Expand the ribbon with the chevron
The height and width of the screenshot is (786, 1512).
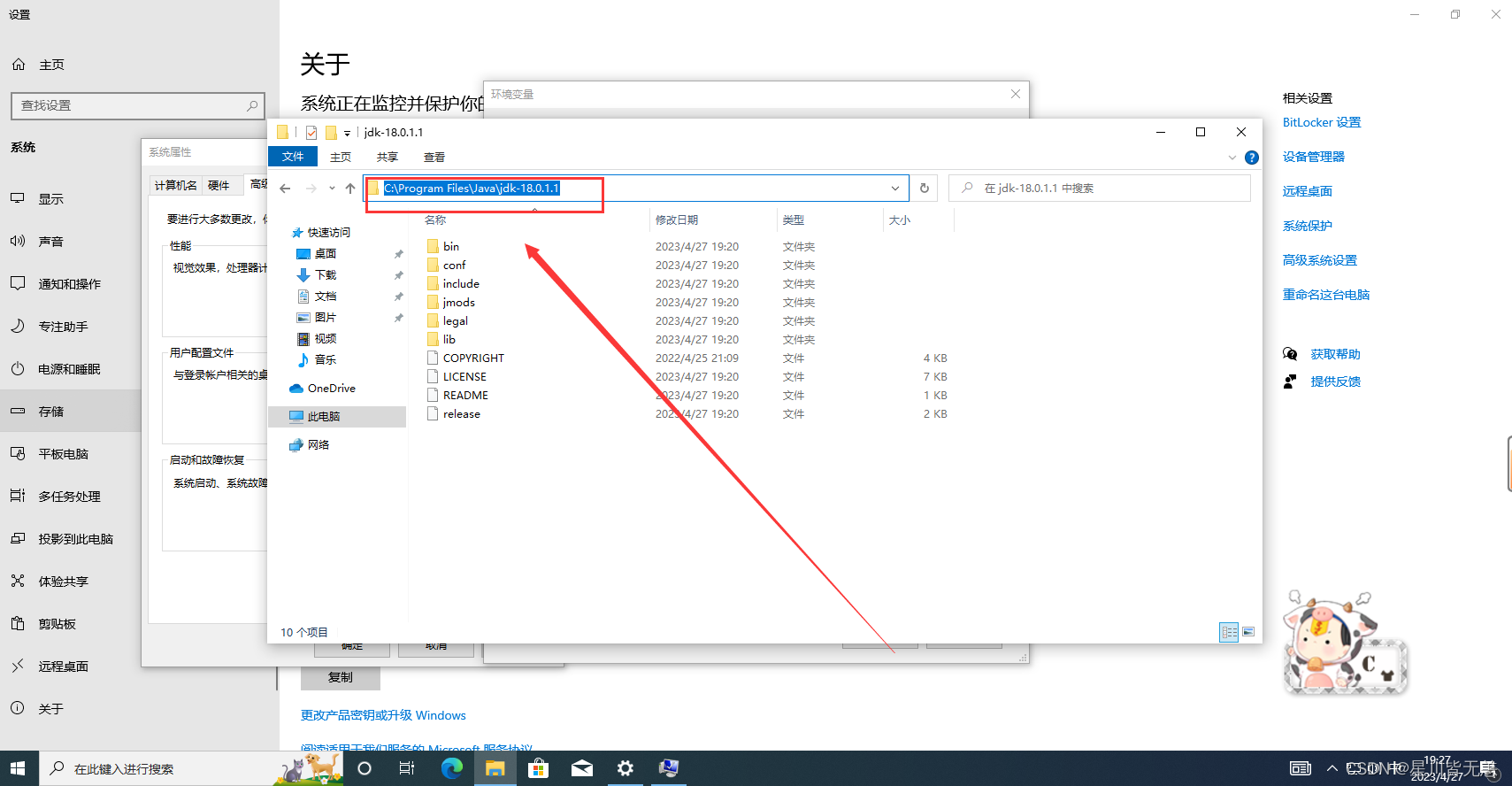(x=1232, y=158)
